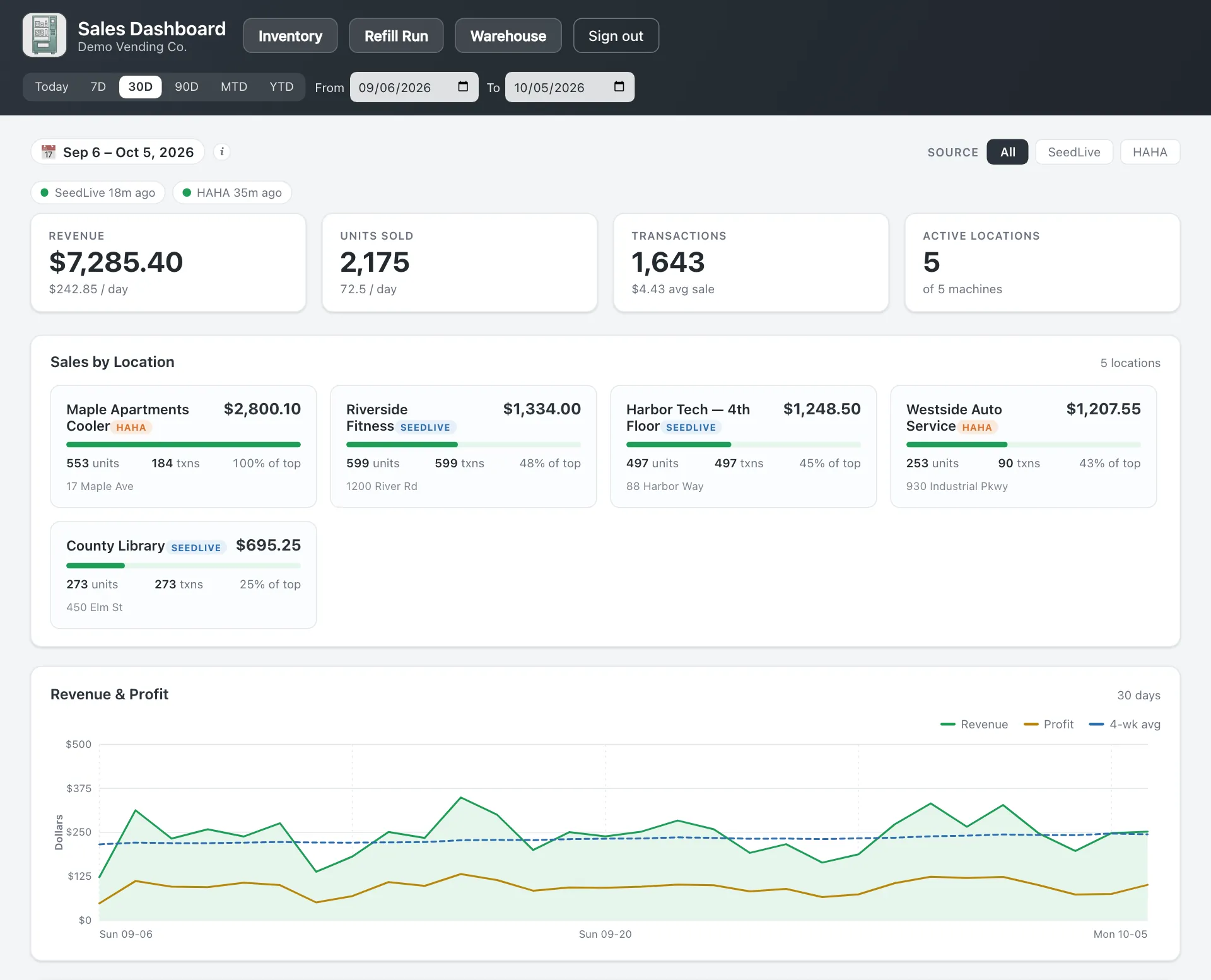The width and height of the screenshot is (1211, 980).
Task: Open the Inventory page
Action: [290, 36]
